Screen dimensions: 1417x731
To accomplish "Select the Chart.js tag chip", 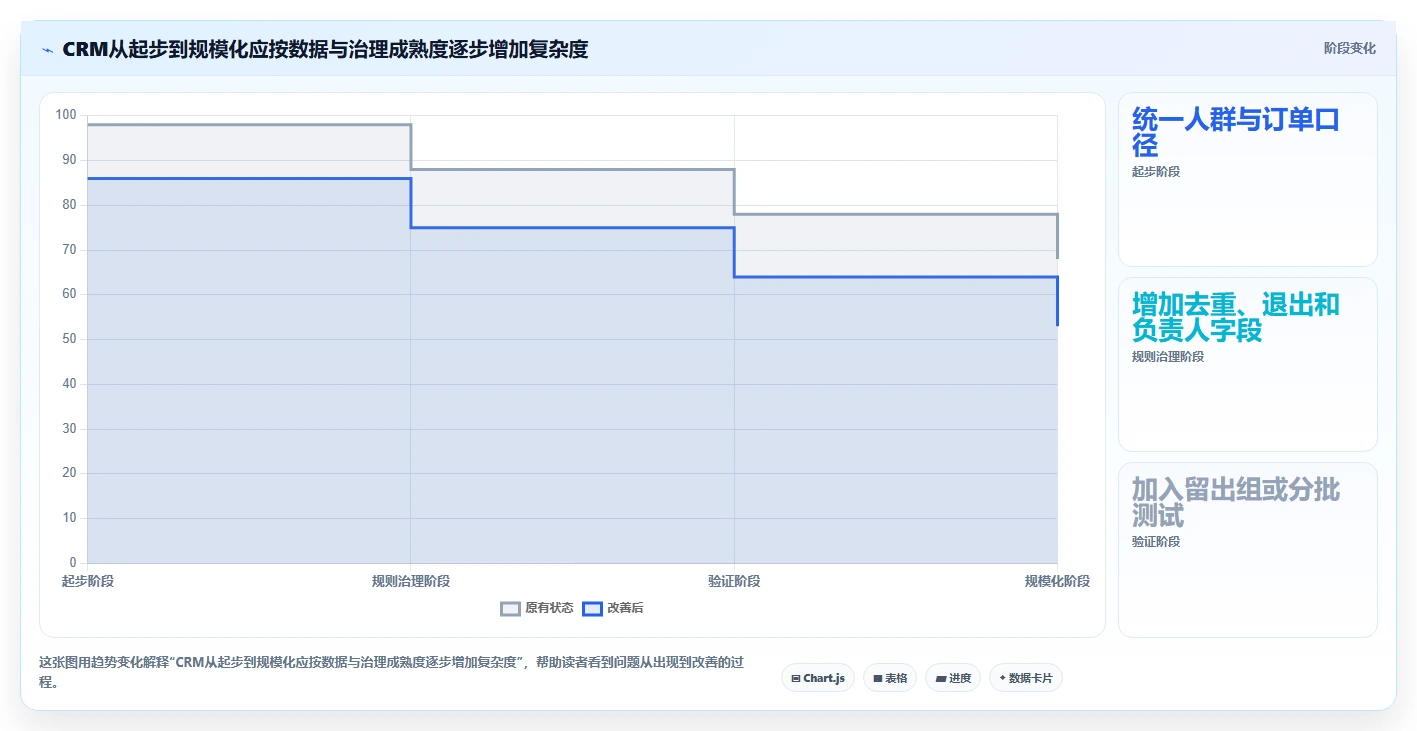I will point(818,678).
